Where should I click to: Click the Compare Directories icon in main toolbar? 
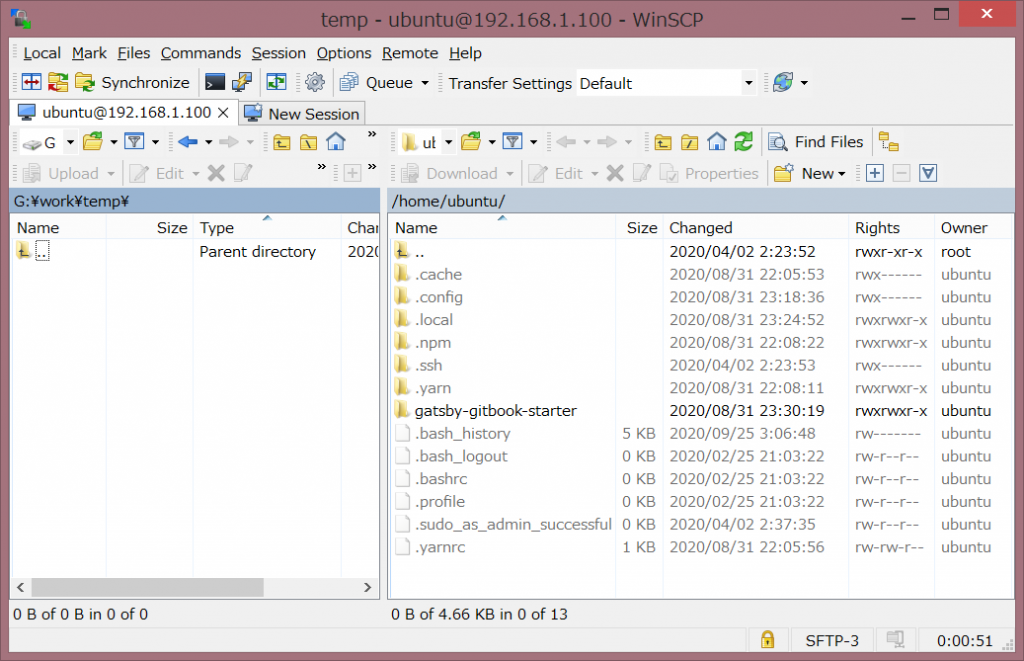pyautogui.click(x=31, y=82)
